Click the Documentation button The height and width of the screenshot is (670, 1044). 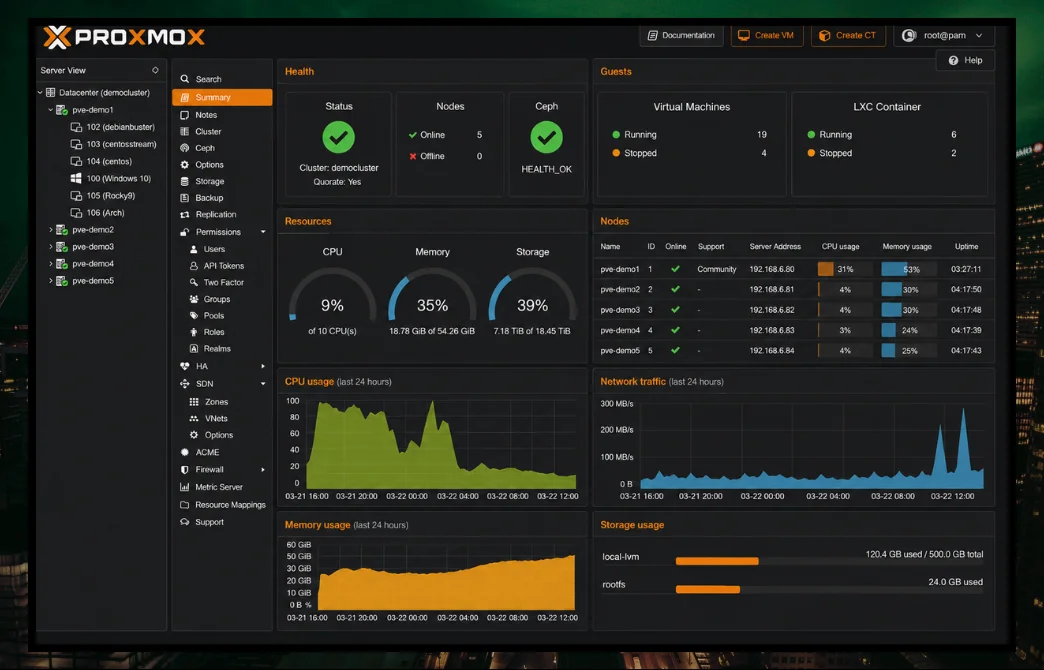click(x=681, y=35)
